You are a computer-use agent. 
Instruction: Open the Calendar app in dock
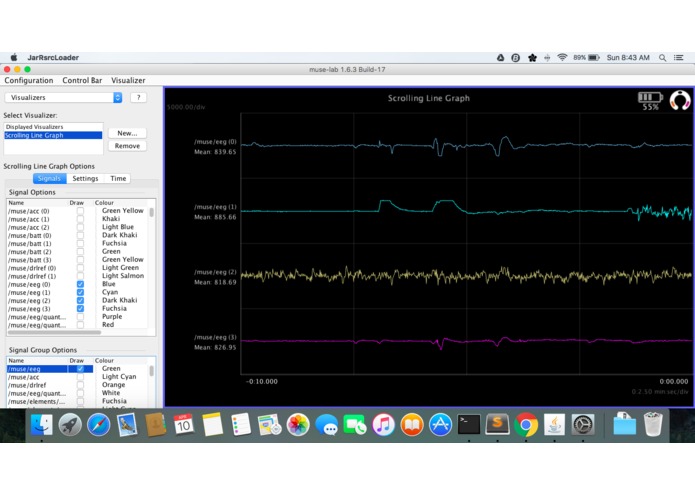coord(184,425)
